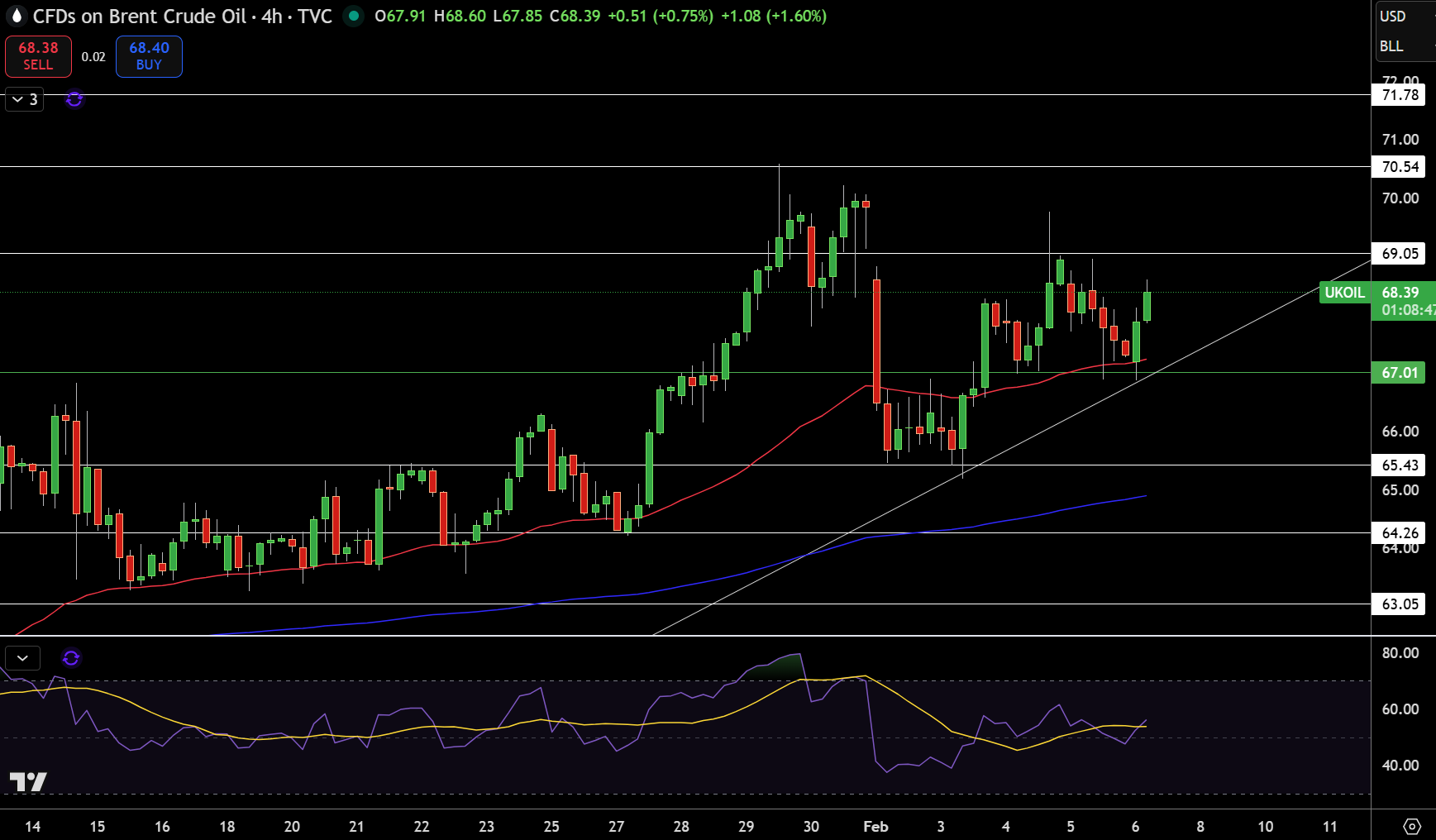This screenshot has height=840, width=1436.
Task: Click the purple refresh icon in RSI pane
Action: point(71,658)
